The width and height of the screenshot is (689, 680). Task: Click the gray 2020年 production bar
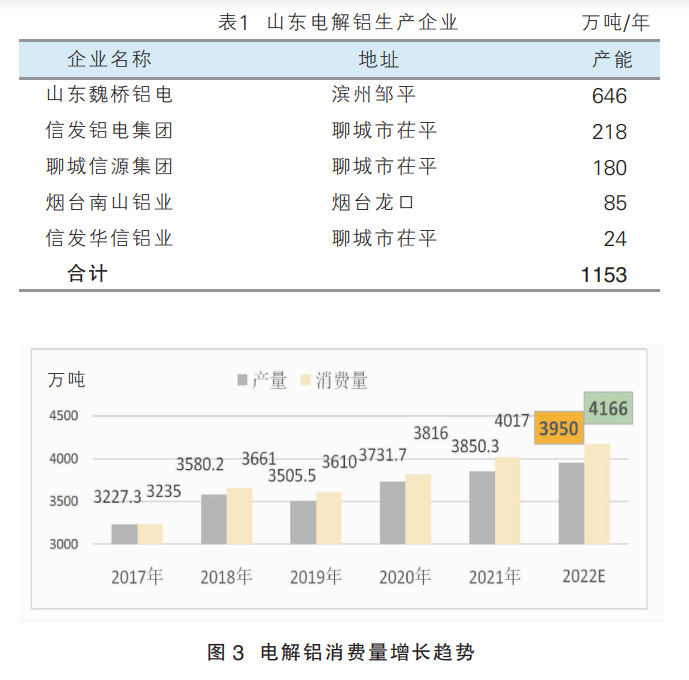pos(393,513)
